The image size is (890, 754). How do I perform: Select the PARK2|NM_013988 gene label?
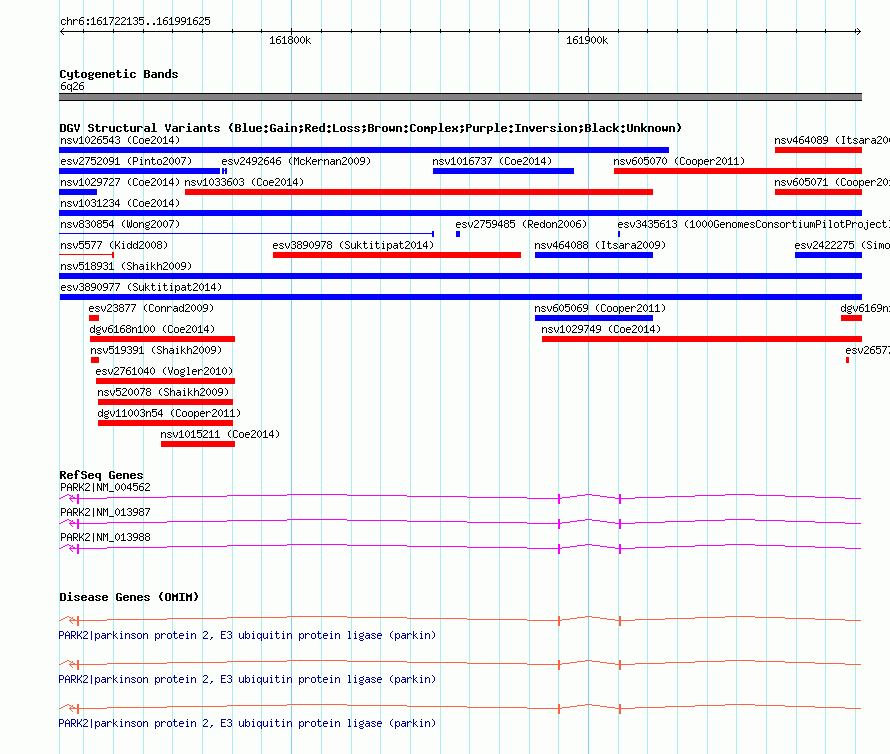[106, 538]
